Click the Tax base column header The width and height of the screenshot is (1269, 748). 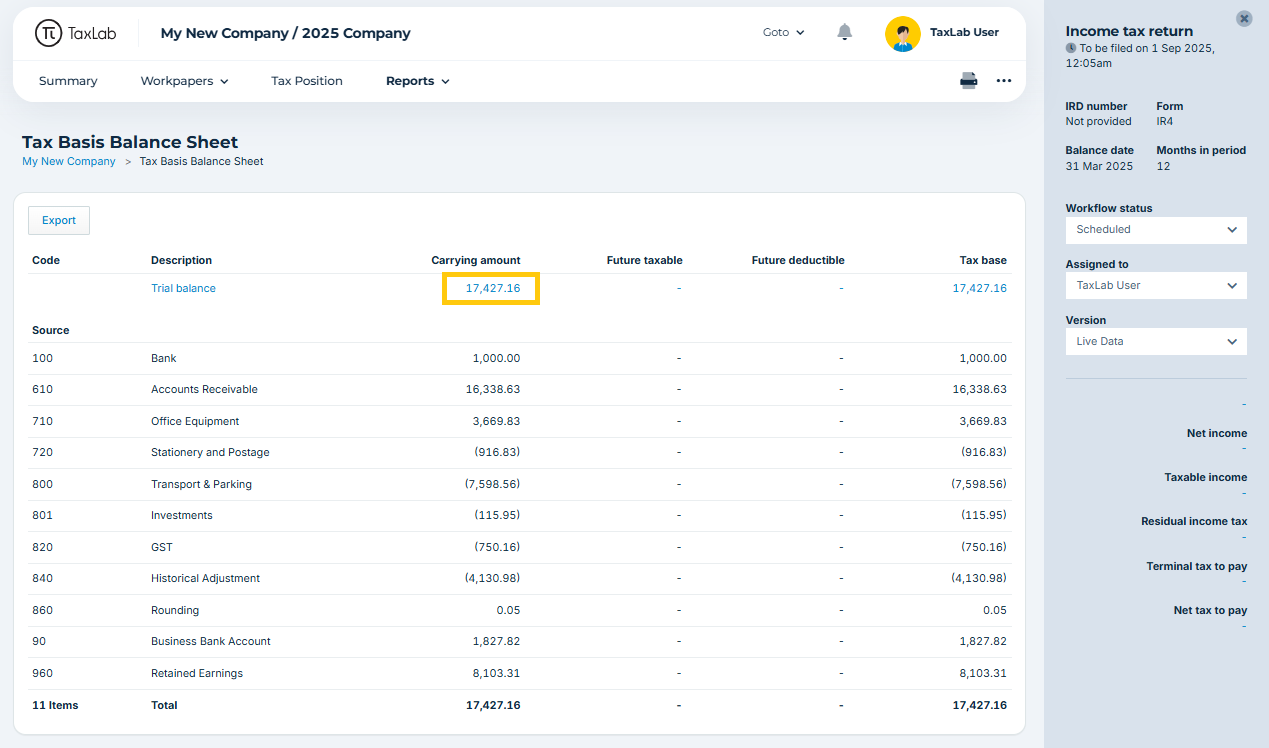[x=983, y=260]
